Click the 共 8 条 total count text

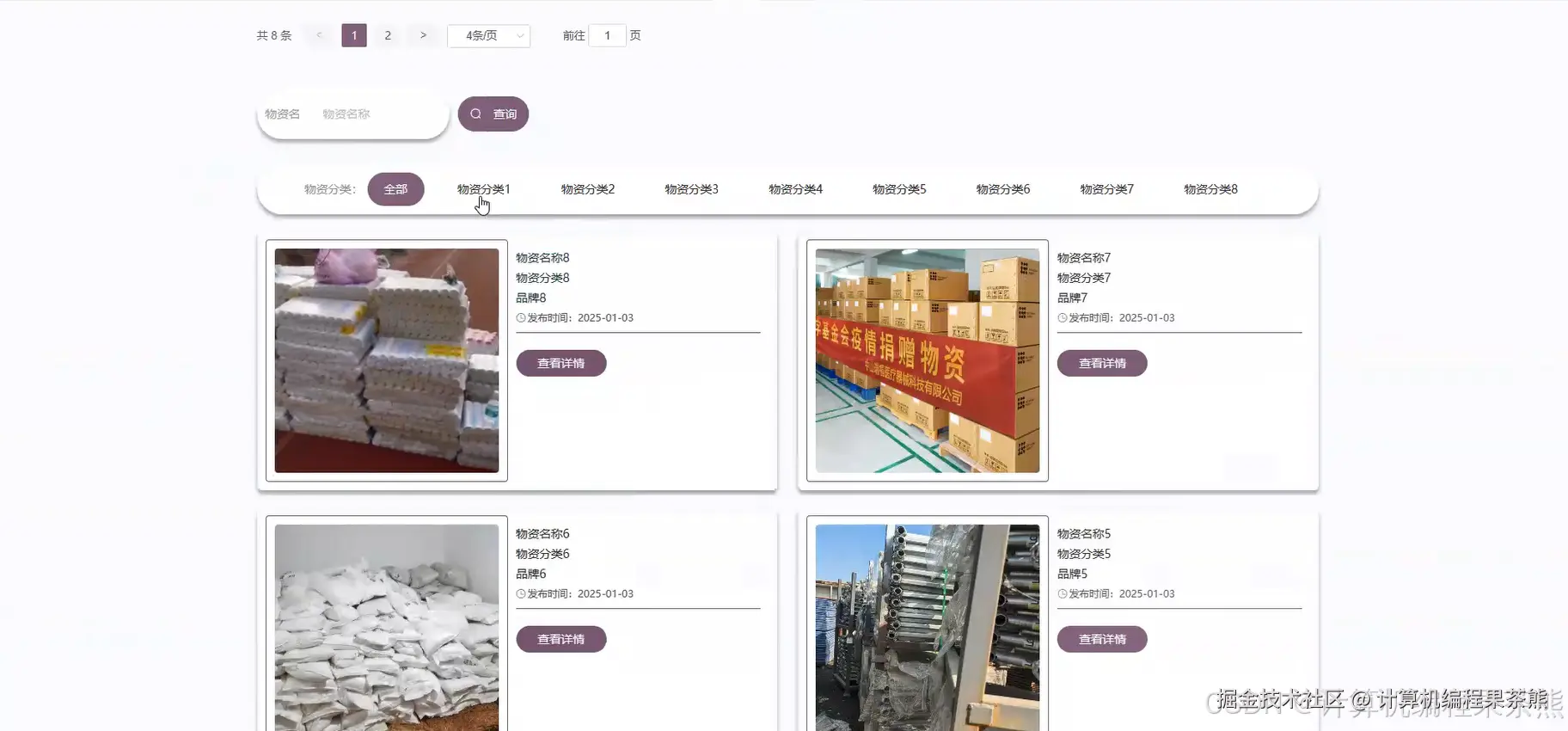[274, 35]
